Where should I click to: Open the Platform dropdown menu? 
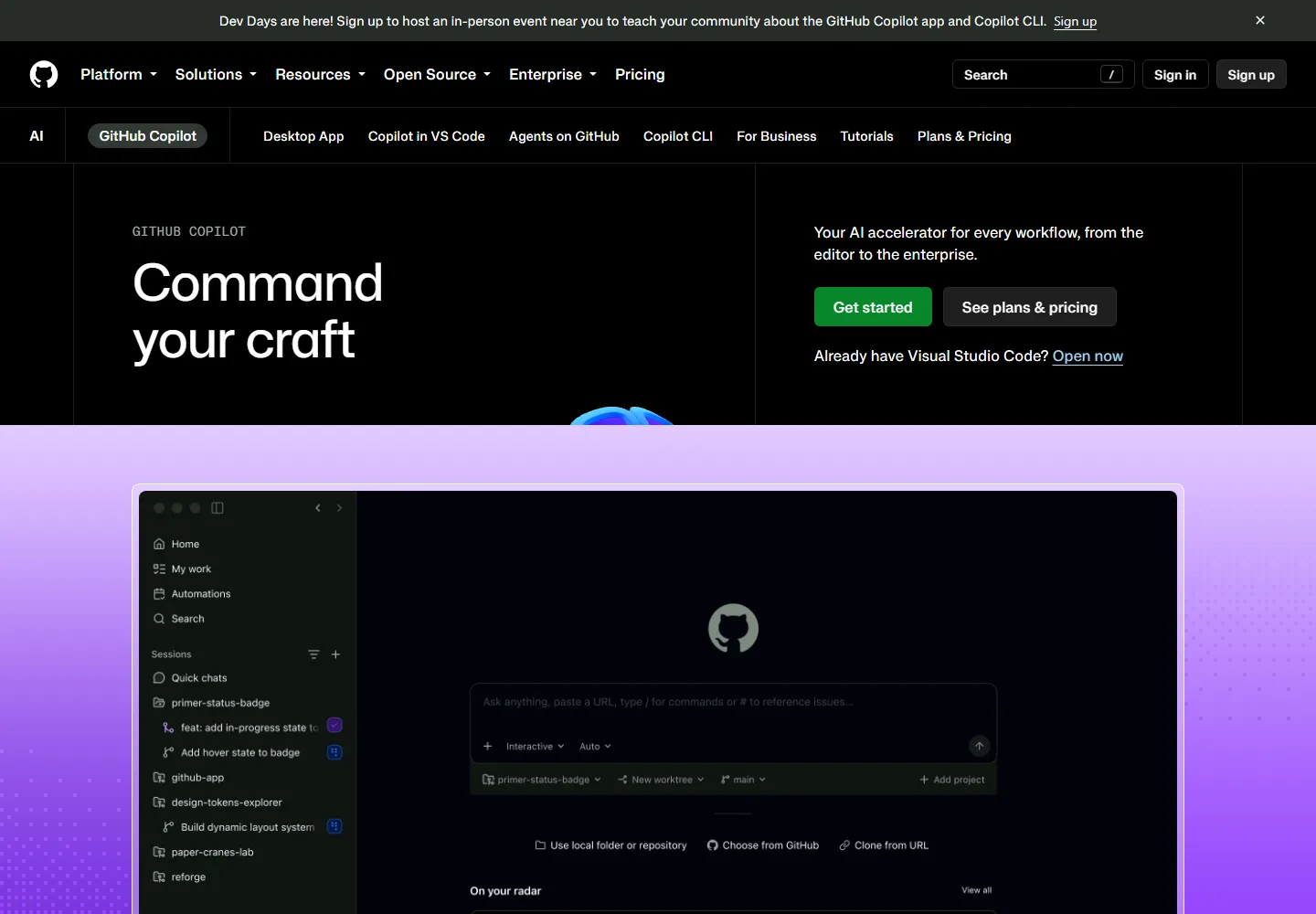(x=119, y=75)
